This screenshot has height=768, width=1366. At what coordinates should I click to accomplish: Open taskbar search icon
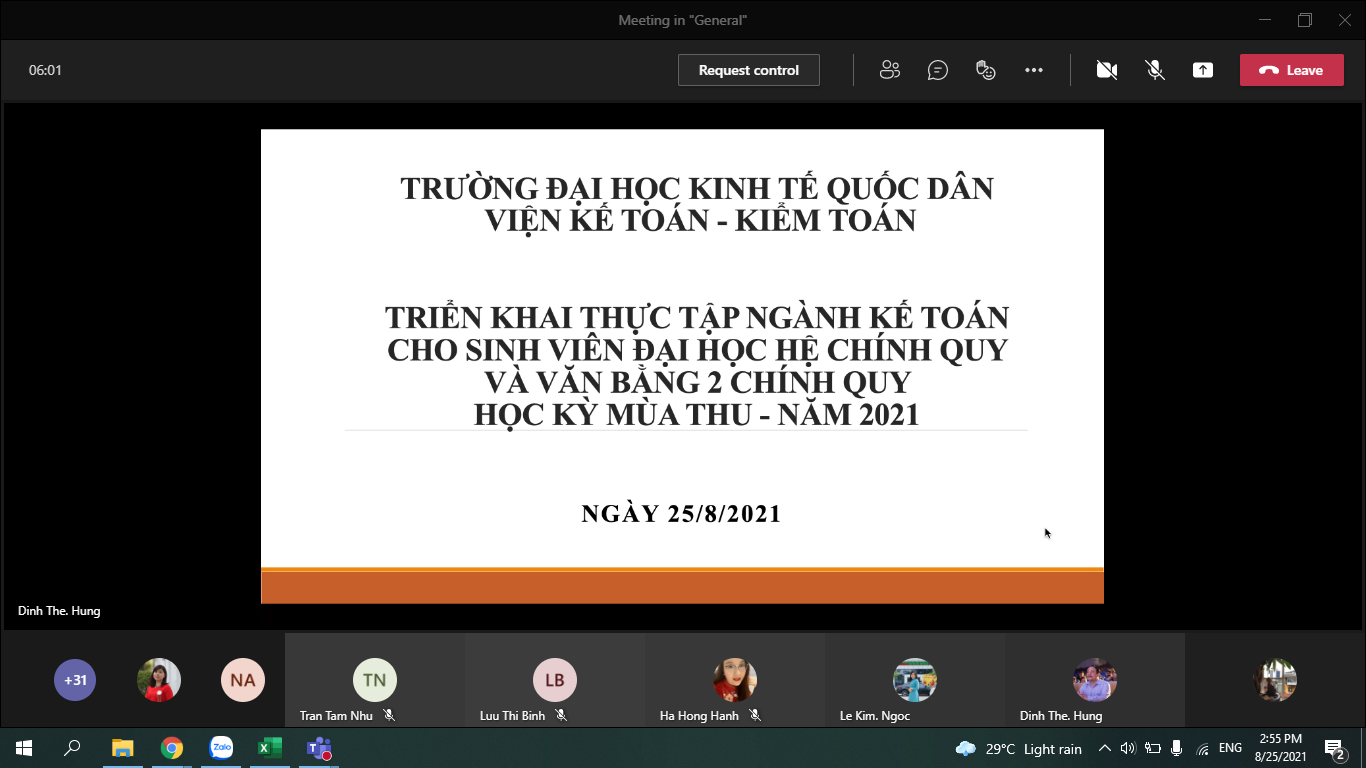click(x=72, y=748)
